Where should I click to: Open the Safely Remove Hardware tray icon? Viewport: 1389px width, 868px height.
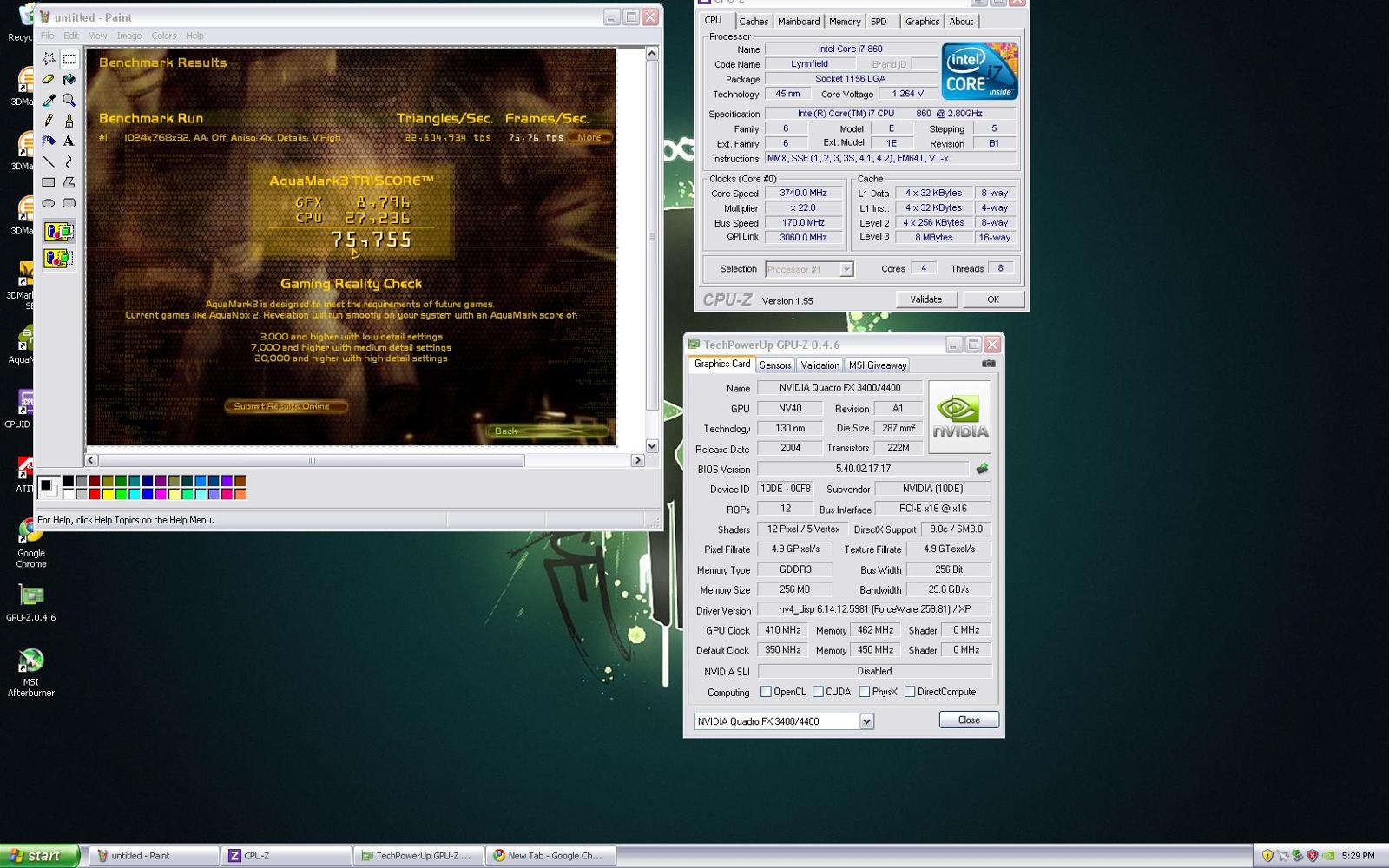pos(1298,855)
